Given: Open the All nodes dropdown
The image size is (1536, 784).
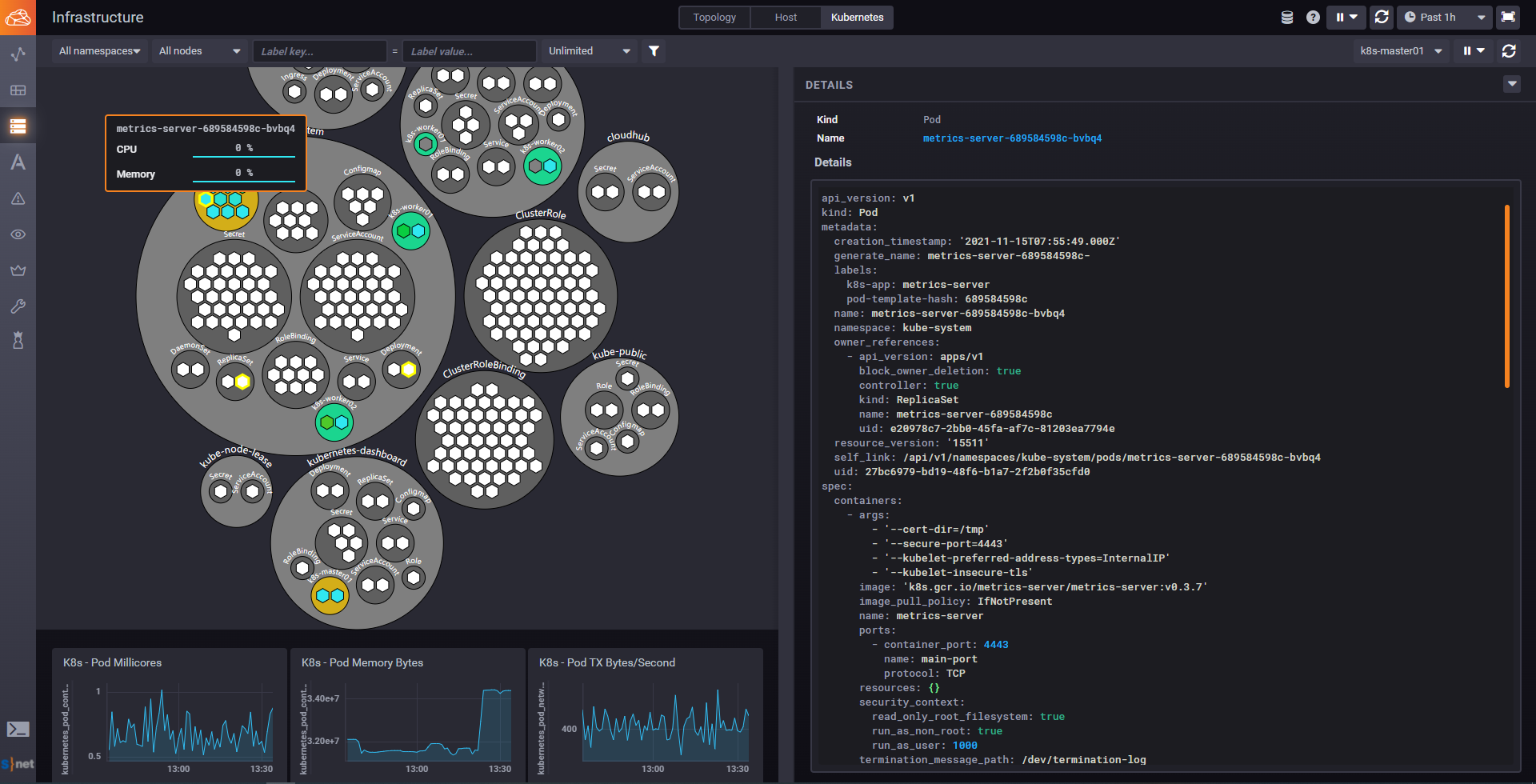Looking at the screenshot, I should [x=199, y=51].
